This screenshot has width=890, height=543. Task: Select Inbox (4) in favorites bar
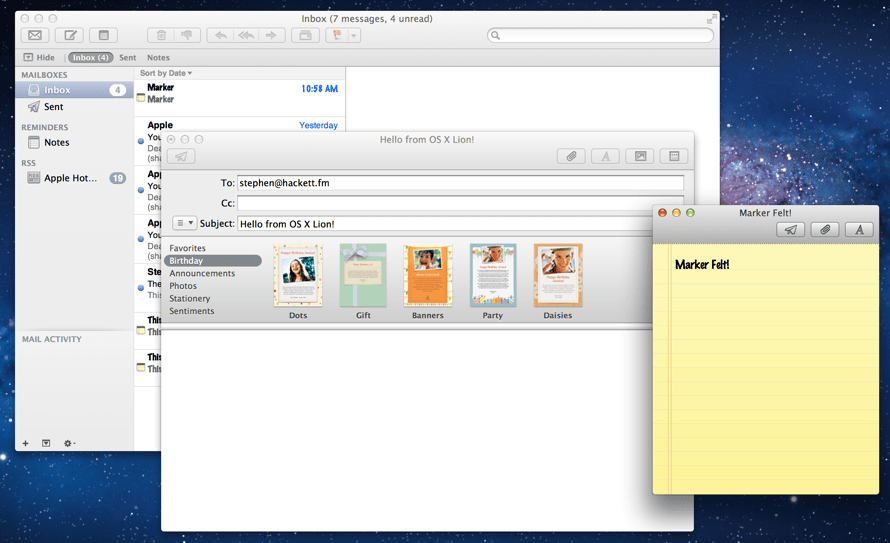click(x=90, y=57)
